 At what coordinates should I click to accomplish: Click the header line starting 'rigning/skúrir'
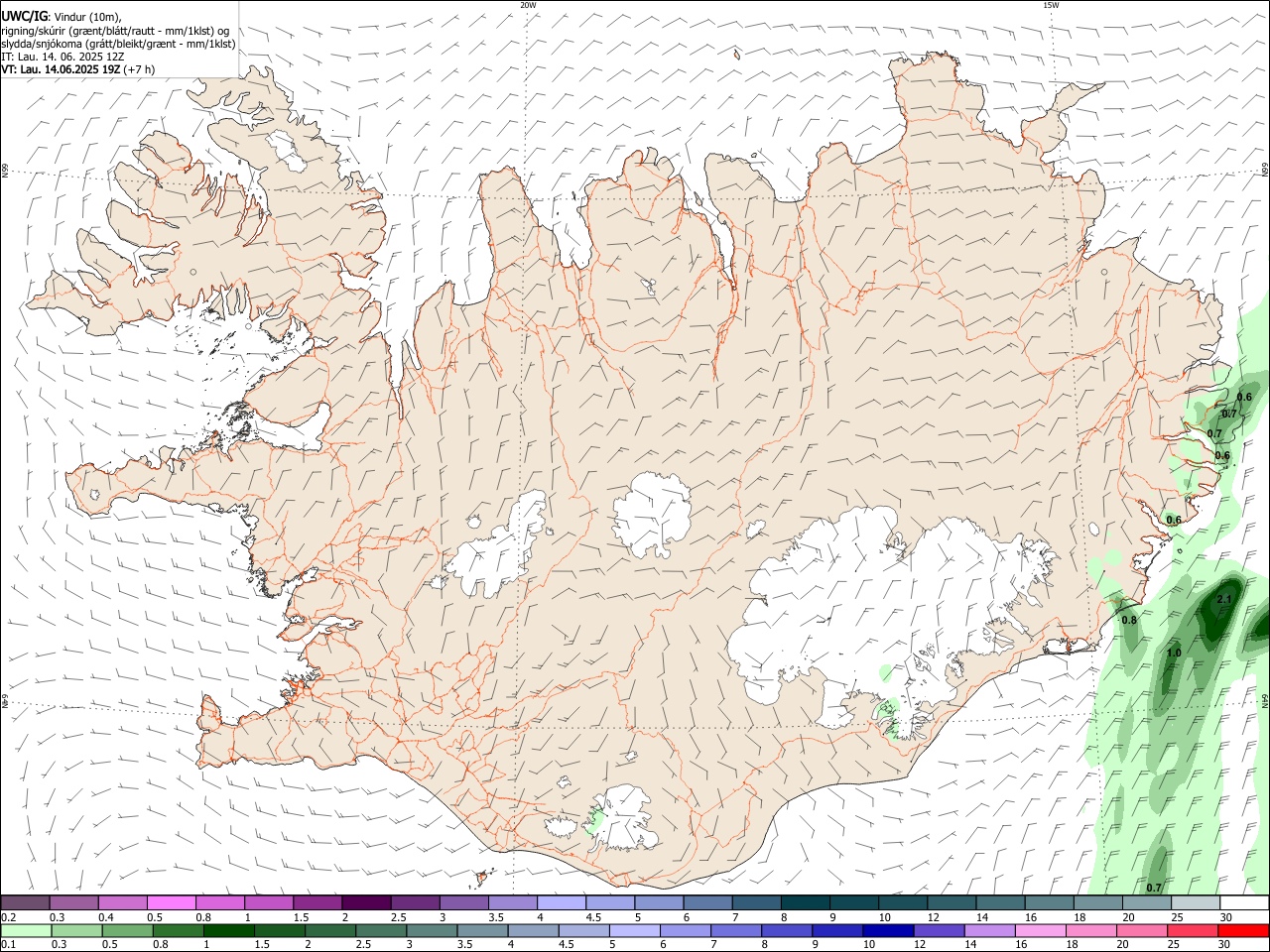[x=115, y=30]
